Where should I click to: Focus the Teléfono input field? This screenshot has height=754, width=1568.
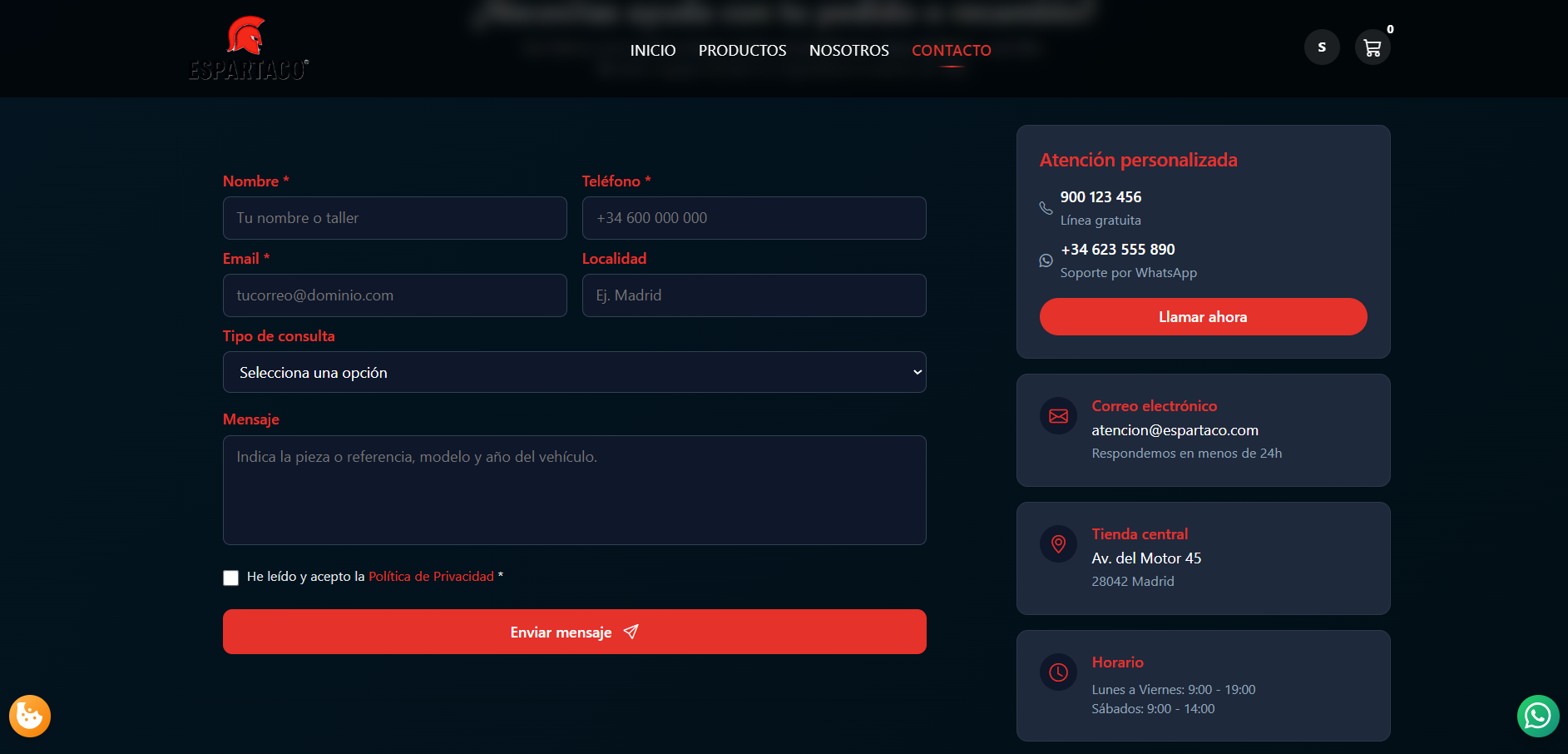click(x=754, y=218)
